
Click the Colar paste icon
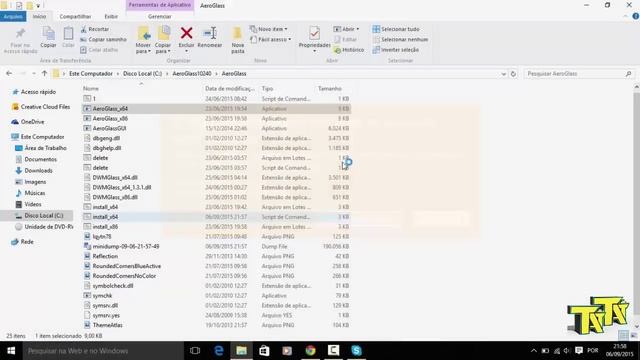click(68, 37)
